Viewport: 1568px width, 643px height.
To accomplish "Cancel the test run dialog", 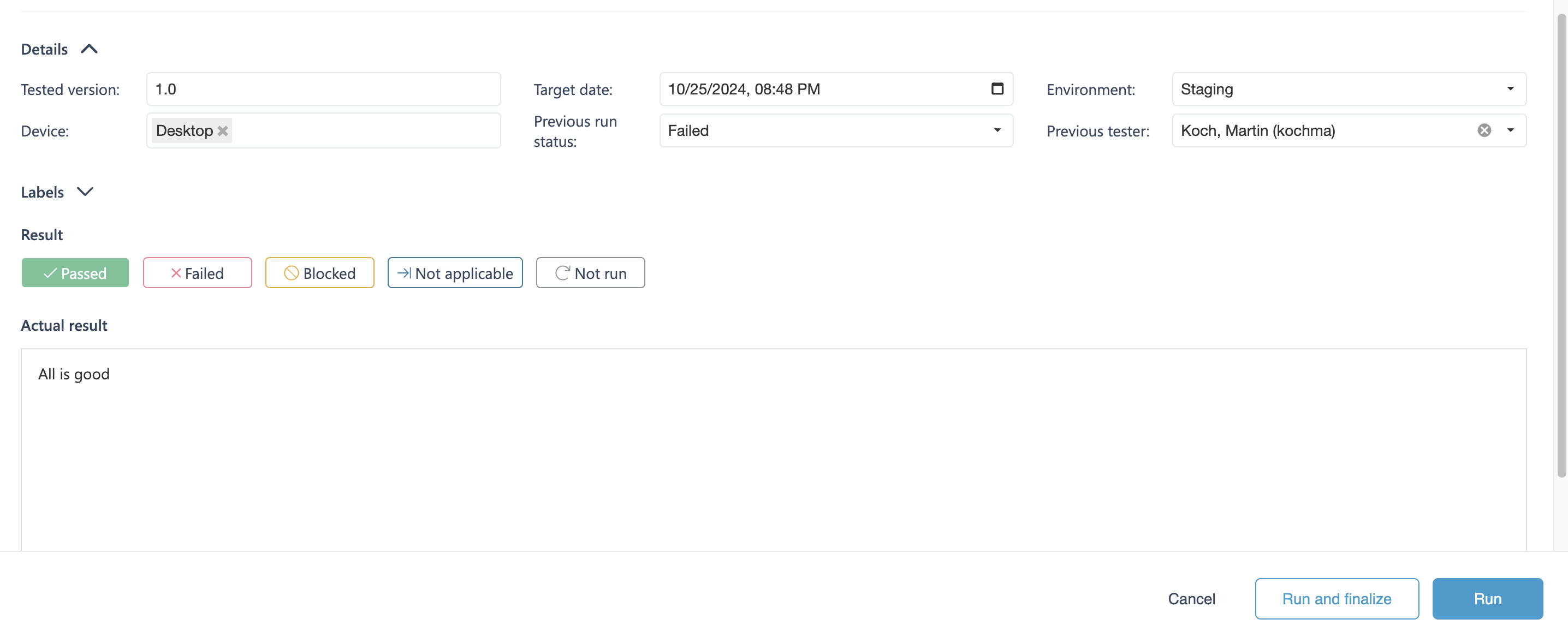I will tap(1191, 599).
